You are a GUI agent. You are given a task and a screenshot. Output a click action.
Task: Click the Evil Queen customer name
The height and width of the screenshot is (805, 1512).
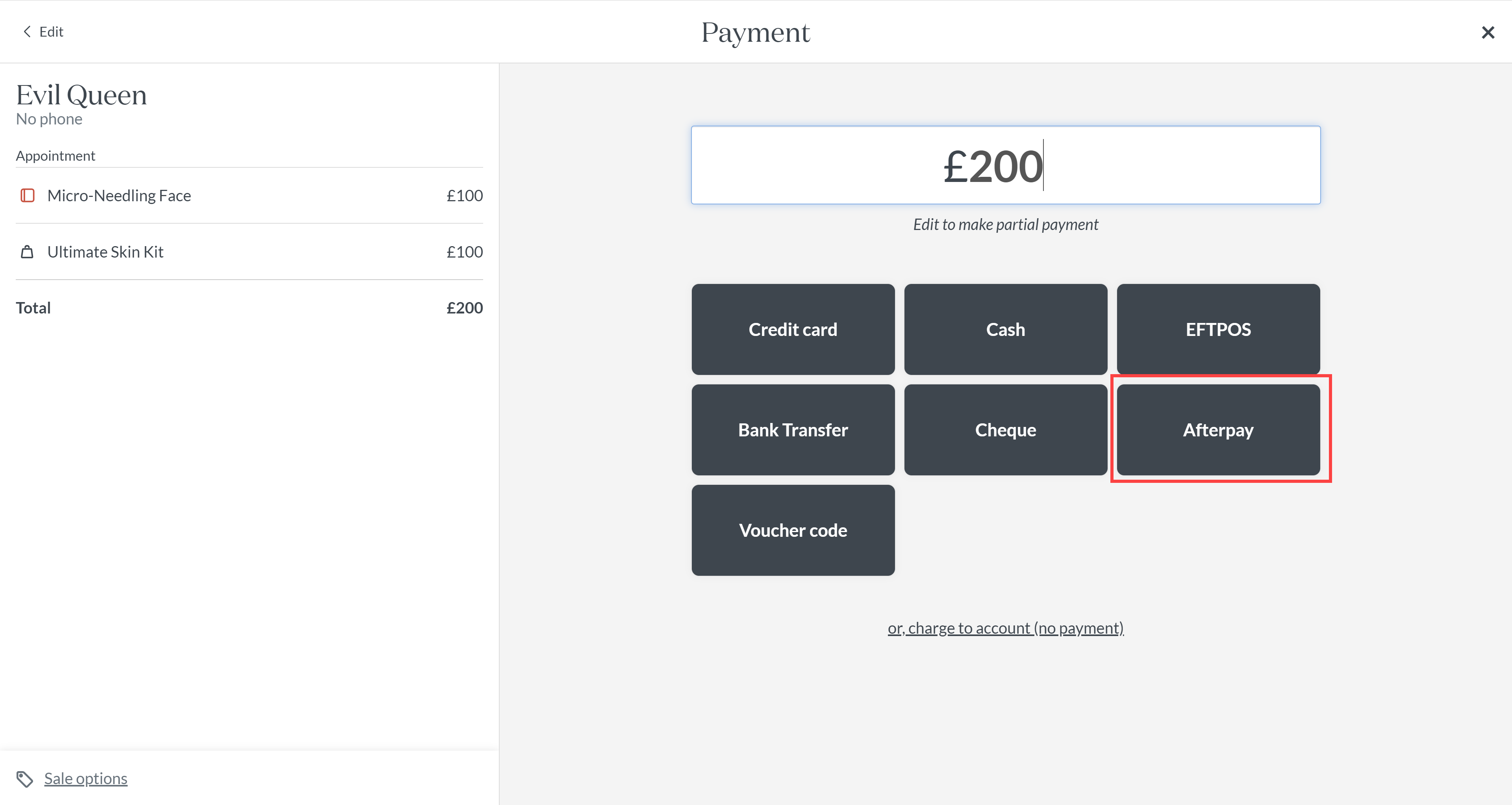coord(81,94)
